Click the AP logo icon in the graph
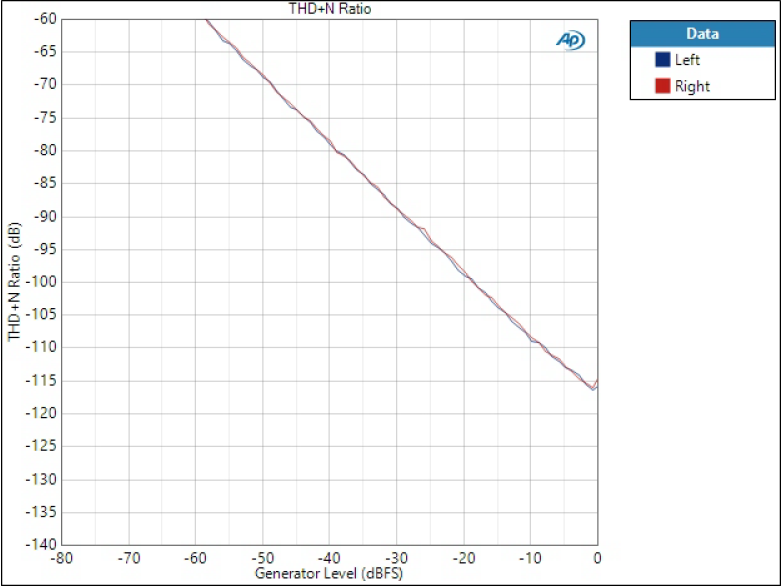783x586 pixels. coord(570,40)
